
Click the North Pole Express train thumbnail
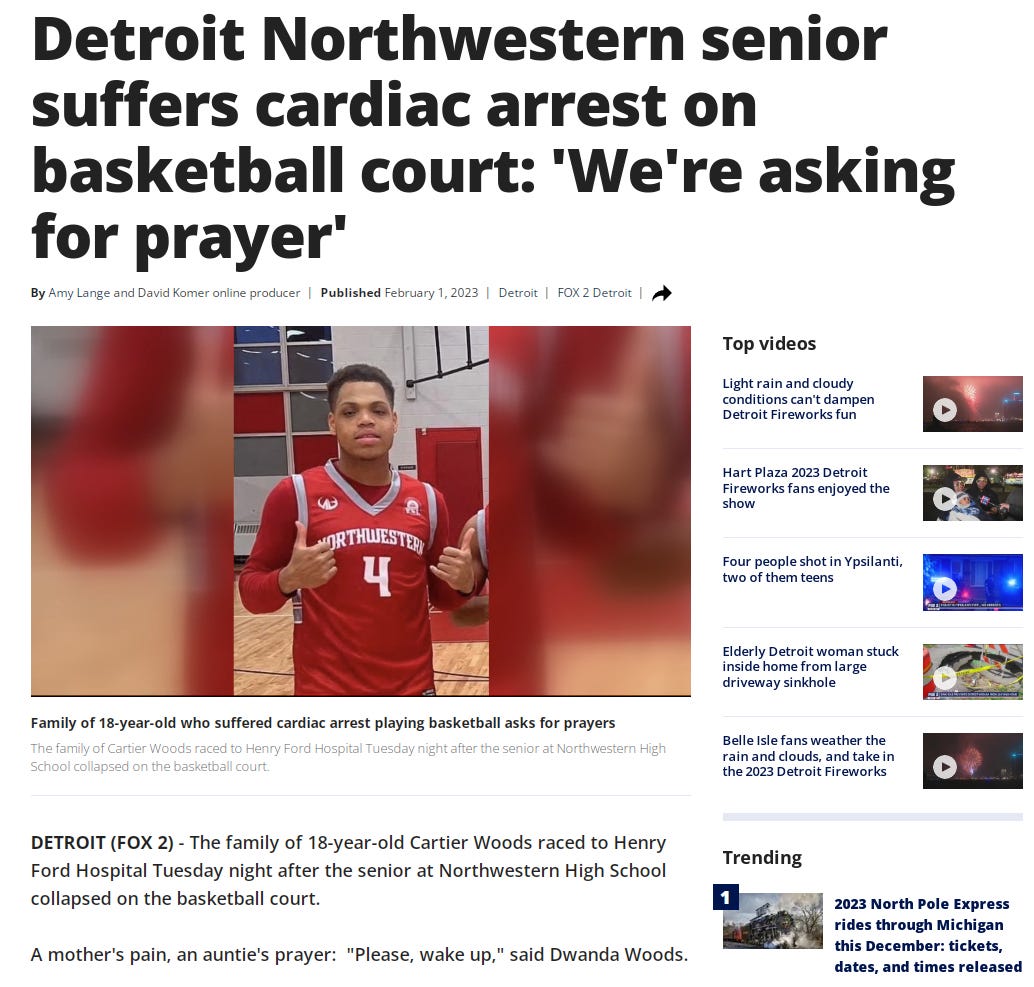pos(773,921)
